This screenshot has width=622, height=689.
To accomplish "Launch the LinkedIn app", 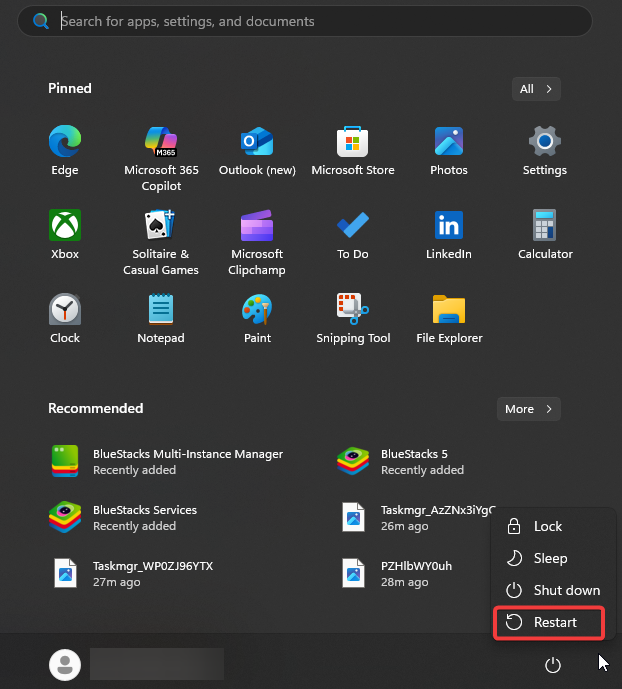I will 449,235.
